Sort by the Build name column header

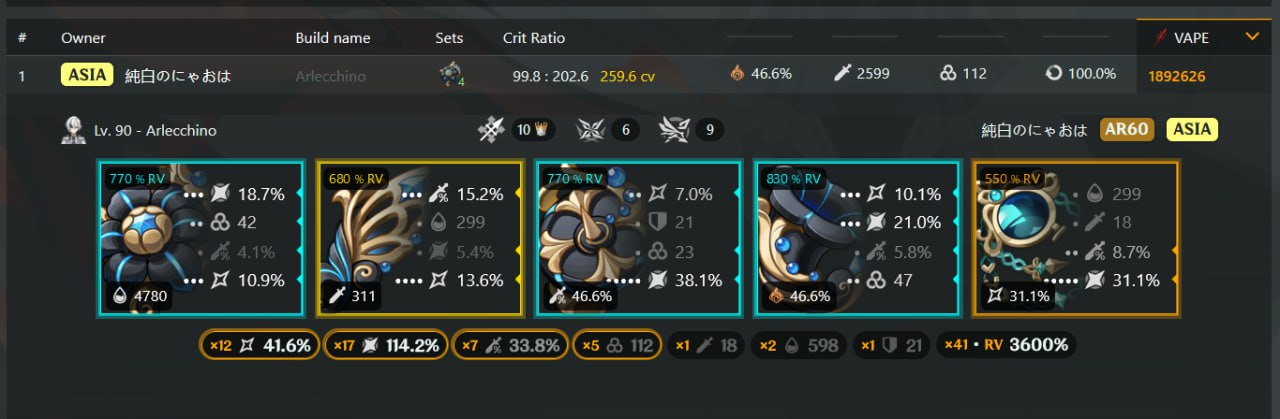pyautogui.click(x=332, y=38)
